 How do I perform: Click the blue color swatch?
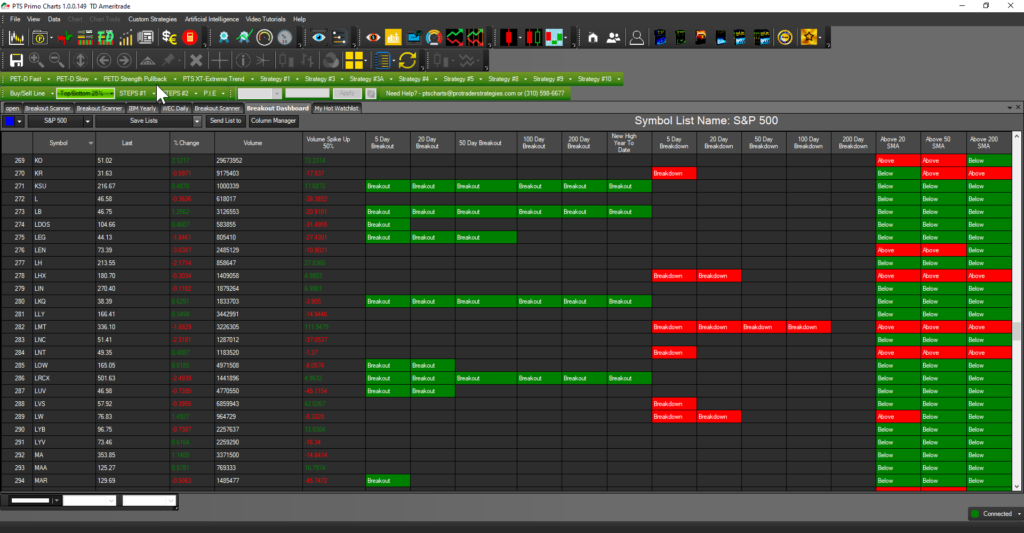pos(10,121)
